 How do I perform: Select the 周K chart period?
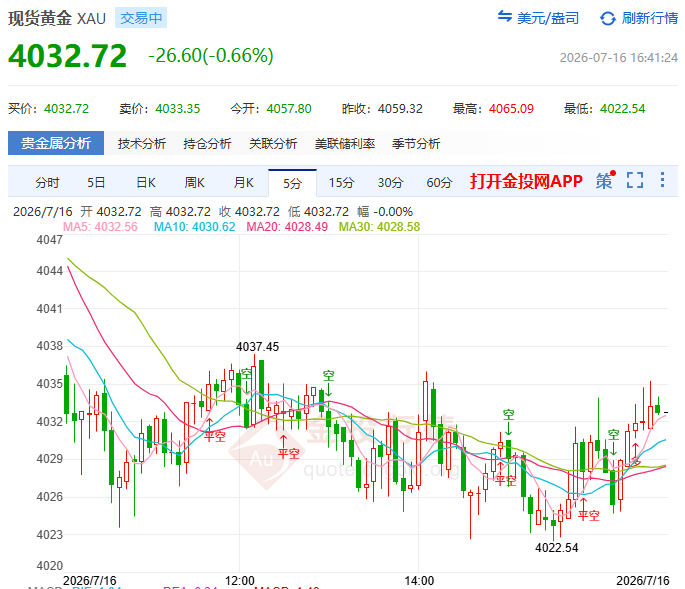pyautogui.click(x=194, y=182)
